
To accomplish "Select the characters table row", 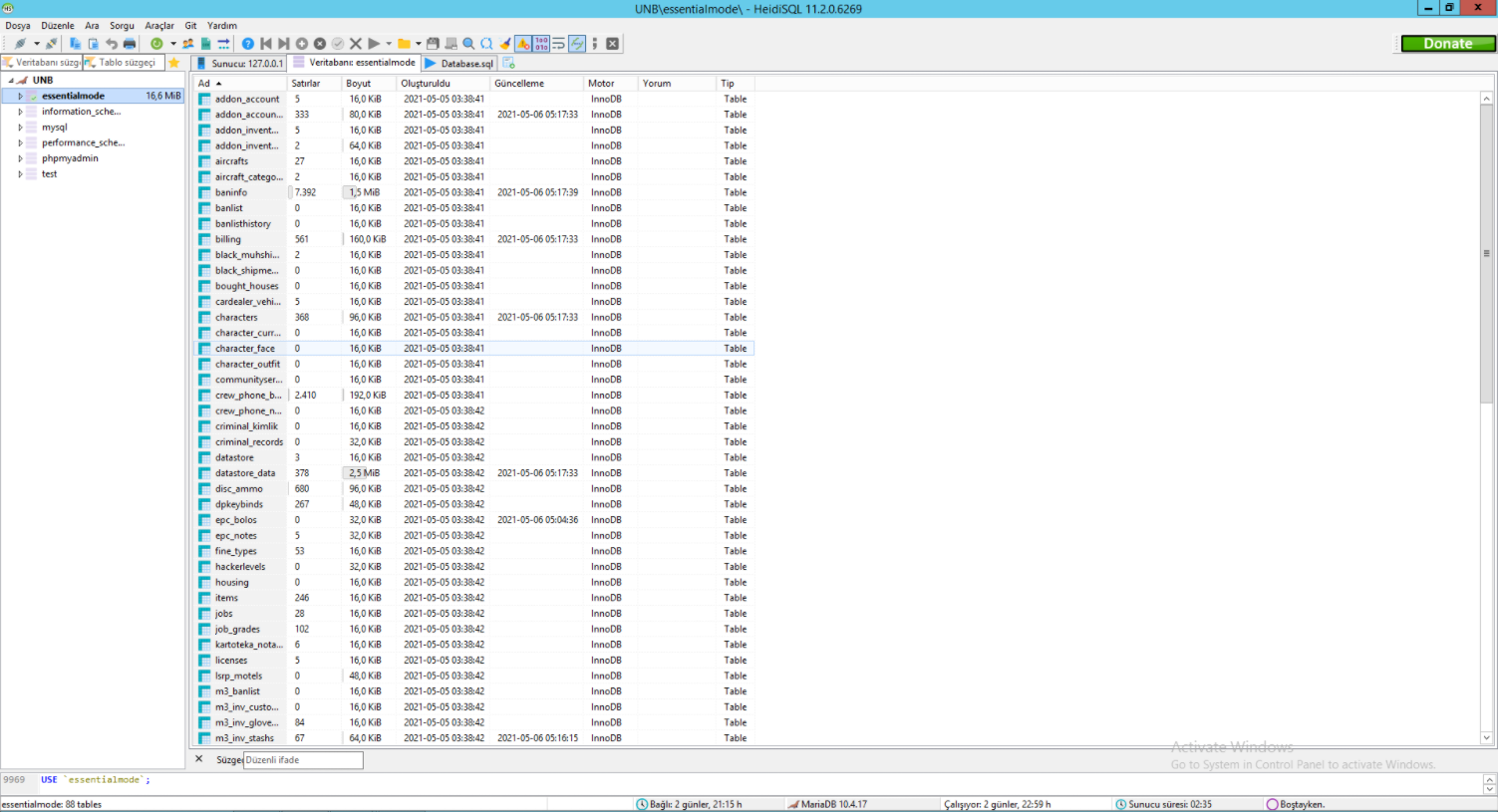I will coord(473,318).
